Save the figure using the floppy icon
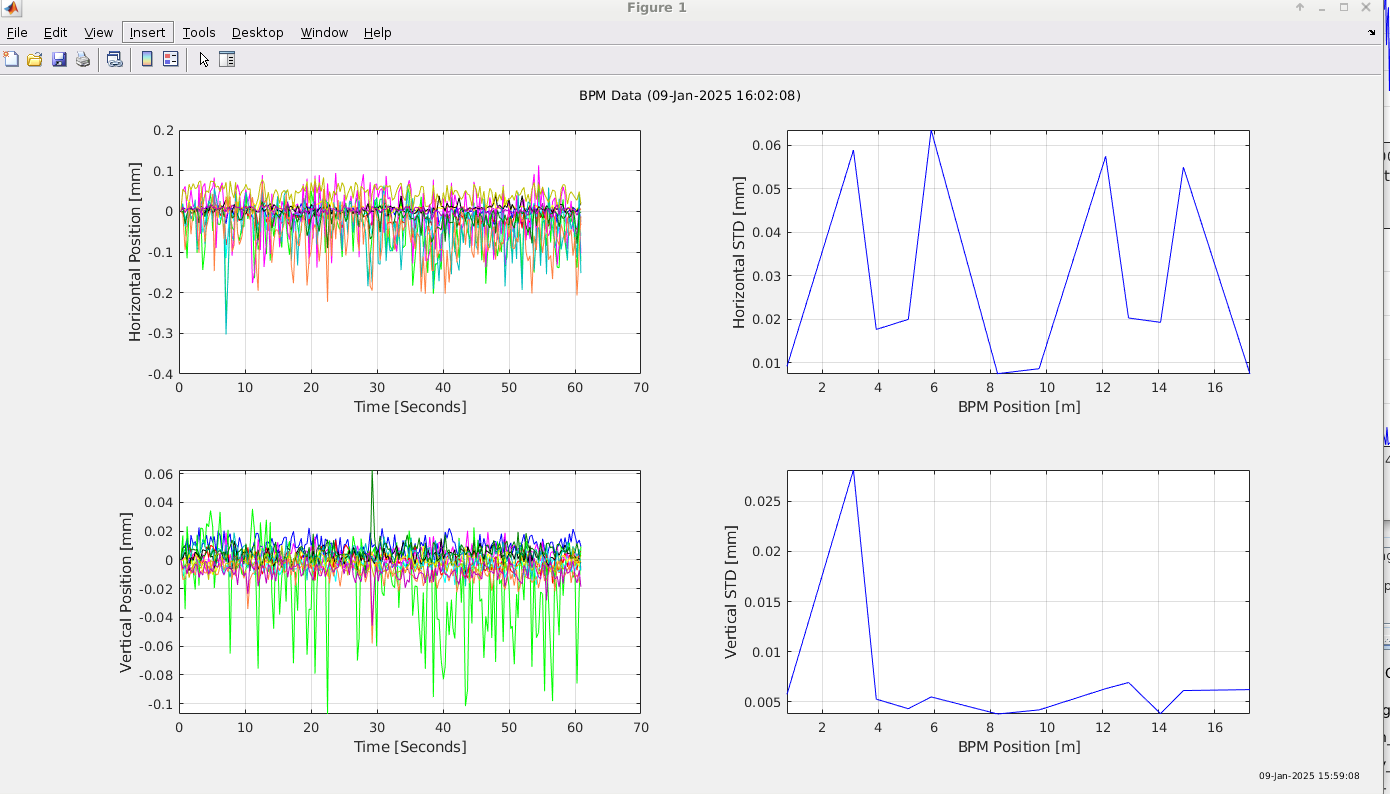The width and height of the screenshot is (1390, 794). coord(59,60)
